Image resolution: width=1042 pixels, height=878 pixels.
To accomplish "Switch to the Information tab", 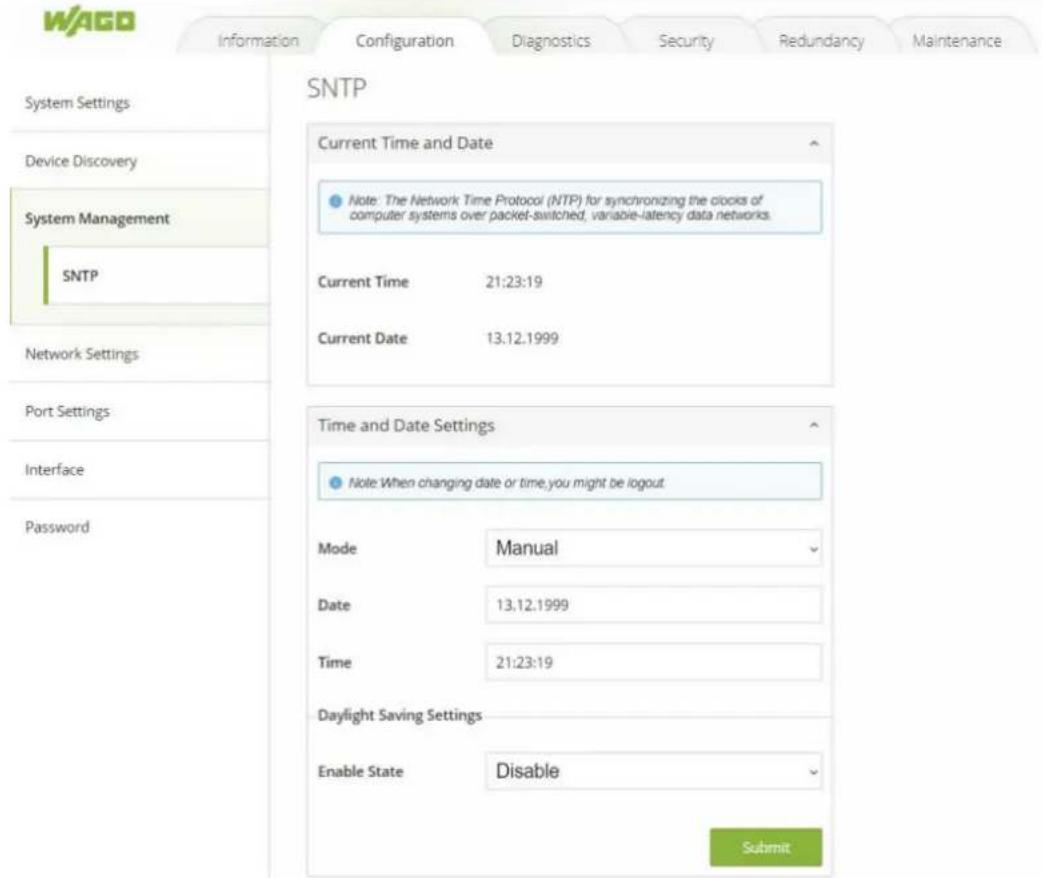I will click(258, 41).
